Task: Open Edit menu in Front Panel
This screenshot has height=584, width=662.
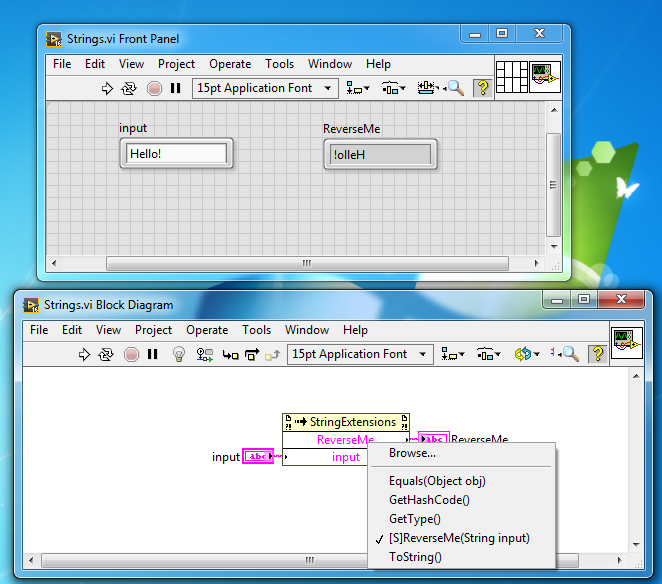Action: pyautogui.click(x=95, y=64)
